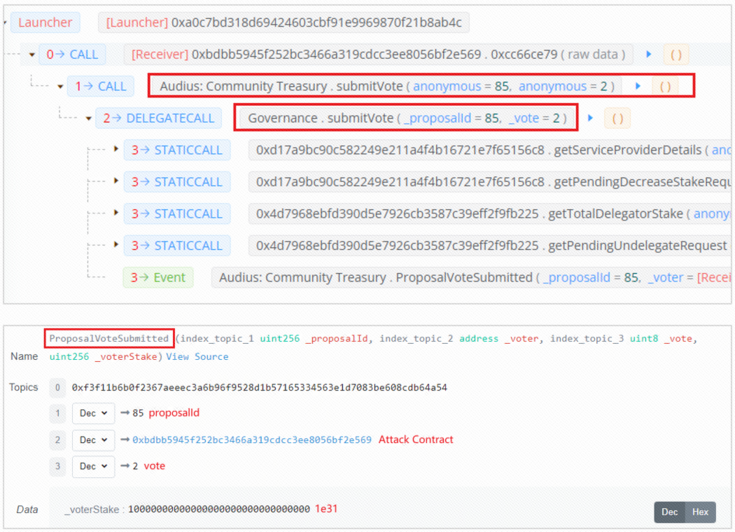Expand the getPendingDecreaseStakeRequest STATICCALL row
This screenshot has height=532, width=735.
click(x=116, y=181)
